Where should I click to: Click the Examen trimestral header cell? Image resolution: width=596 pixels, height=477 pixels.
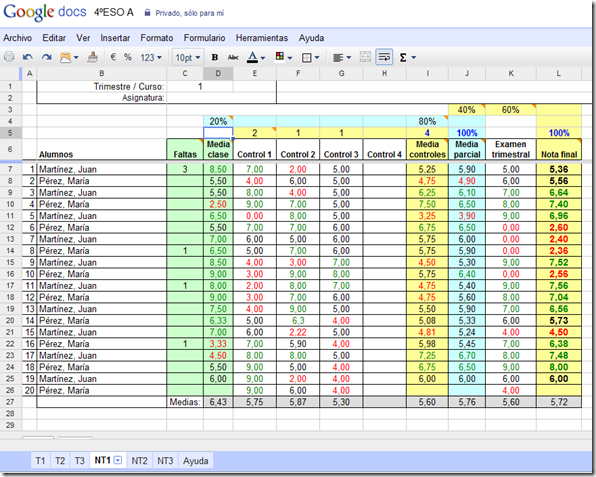[511, 149]
